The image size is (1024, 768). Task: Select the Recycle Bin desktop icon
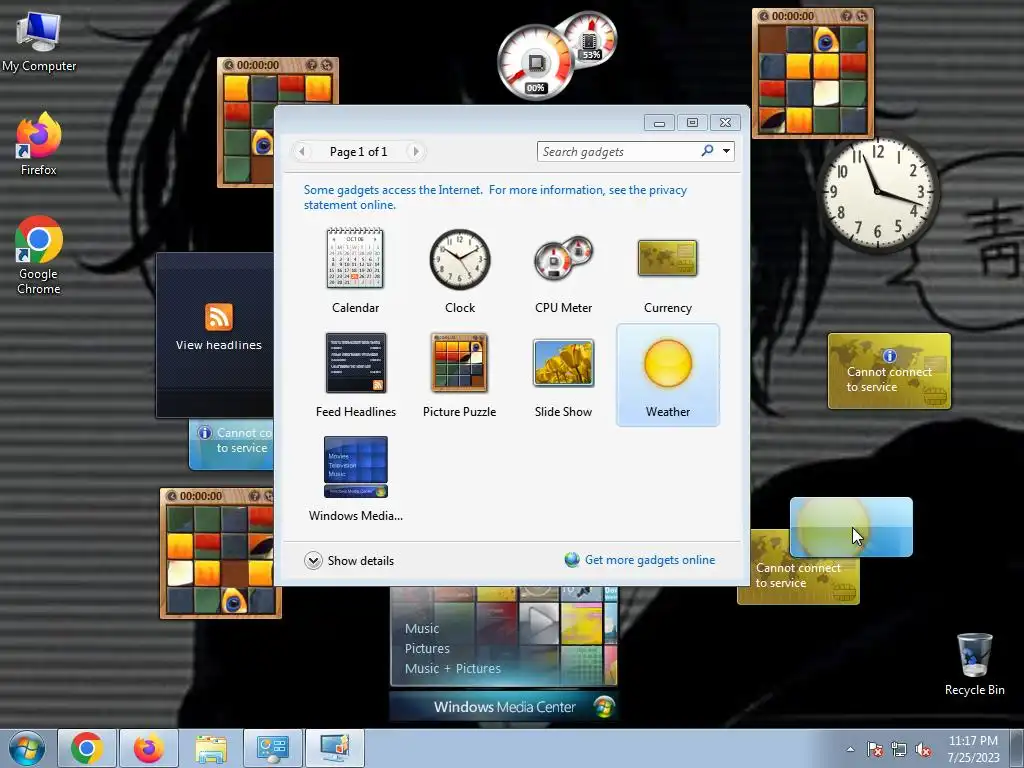974,665
